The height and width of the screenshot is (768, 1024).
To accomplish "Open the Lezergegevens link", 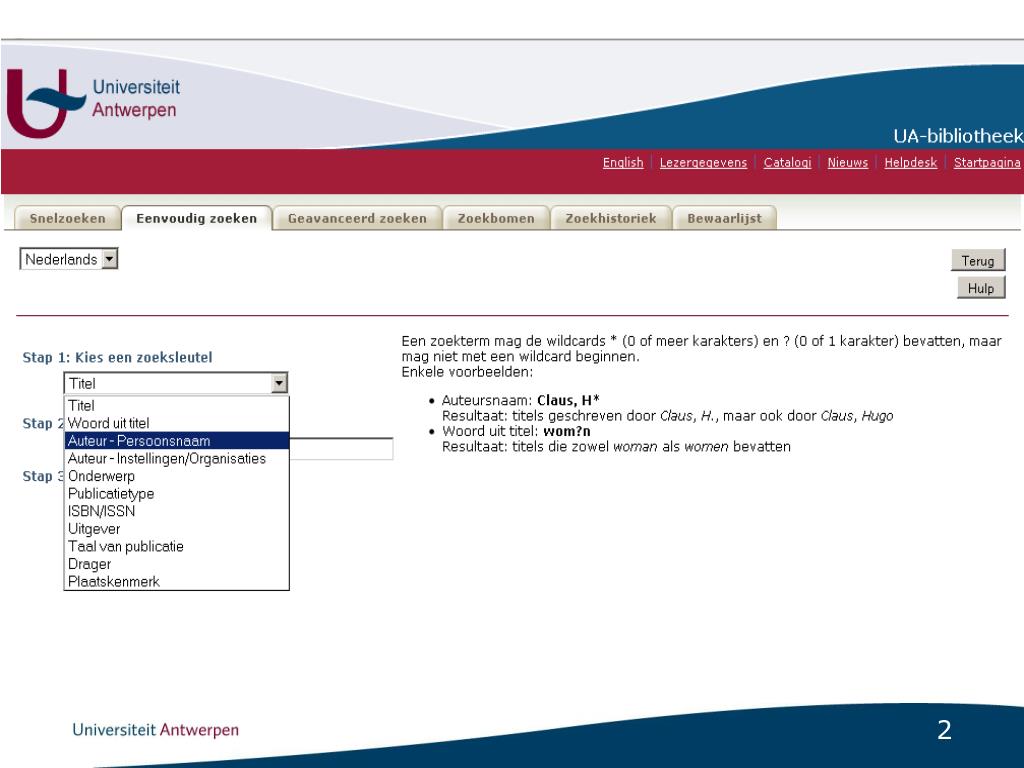I will 703,163.
